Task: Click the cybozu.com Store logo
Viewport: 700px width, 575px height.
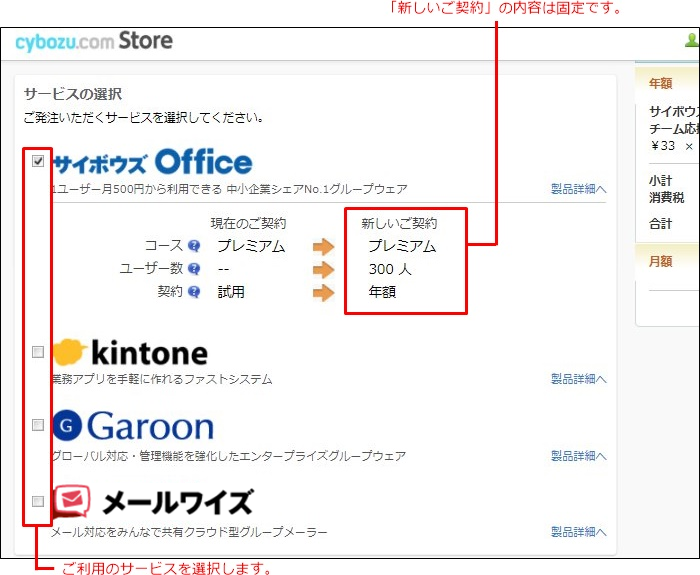Action: [x=94, y=42]
